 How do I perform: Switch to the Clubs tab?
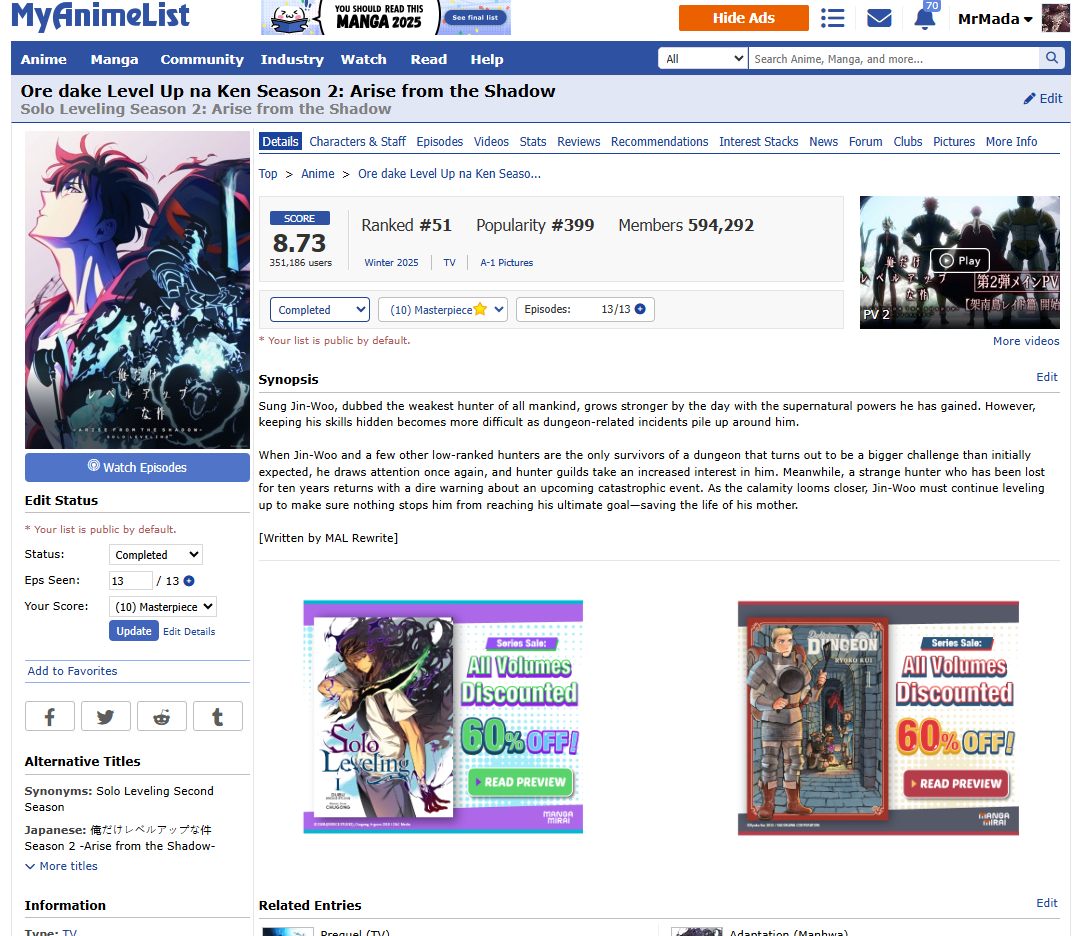point(908,141)
